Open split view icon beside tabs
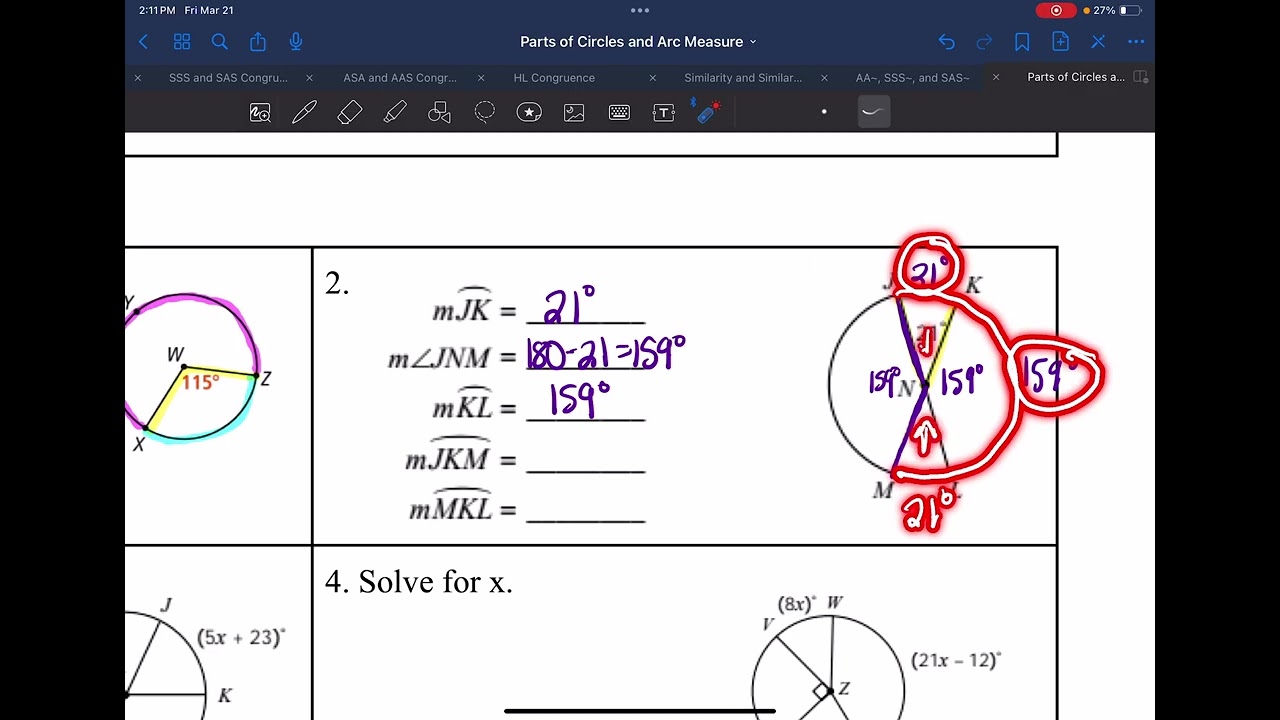1280x720 pixels. click(x=1141, y=77)
